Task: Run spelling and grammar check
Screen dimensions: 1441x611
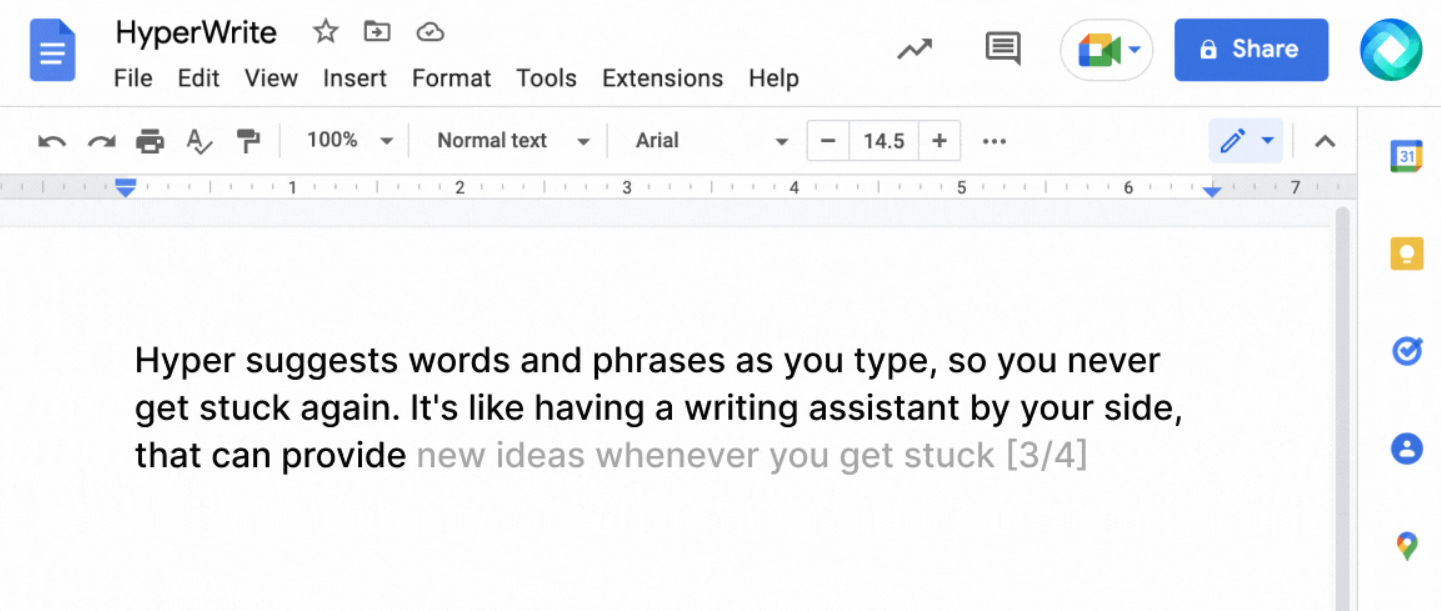Action: pos(199,141)
